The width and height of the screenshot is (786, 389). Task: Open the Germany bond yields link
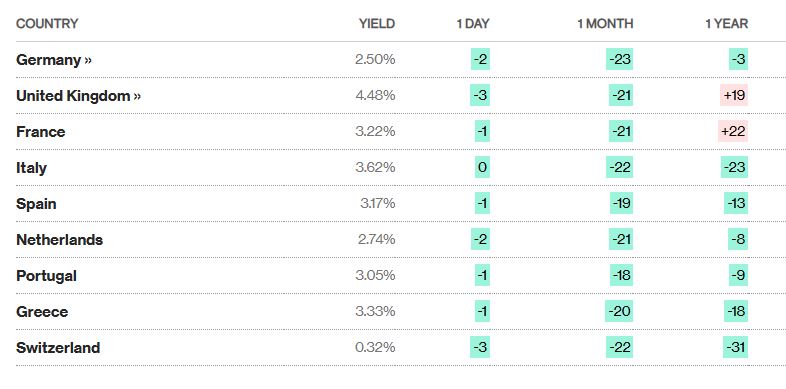54,60
